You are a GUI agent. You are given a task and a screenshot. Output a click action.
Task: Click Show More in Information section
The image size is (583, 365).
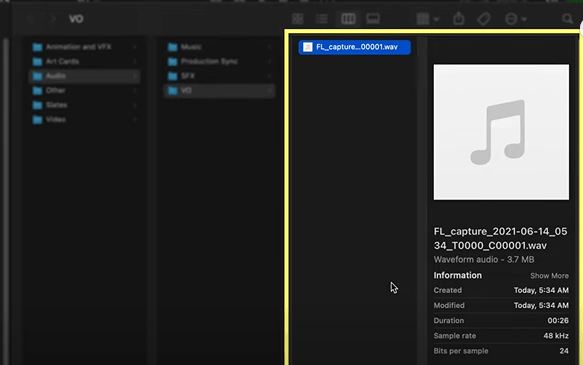[549, 276]
